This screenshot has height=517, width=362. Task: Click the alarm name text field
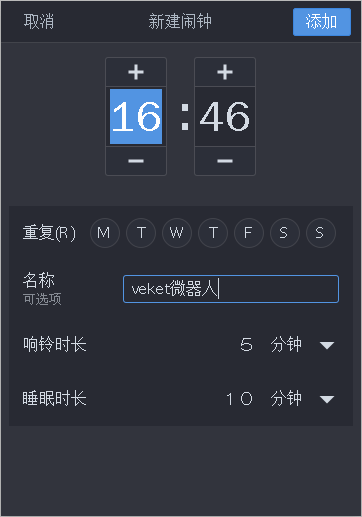pos(231,289)
